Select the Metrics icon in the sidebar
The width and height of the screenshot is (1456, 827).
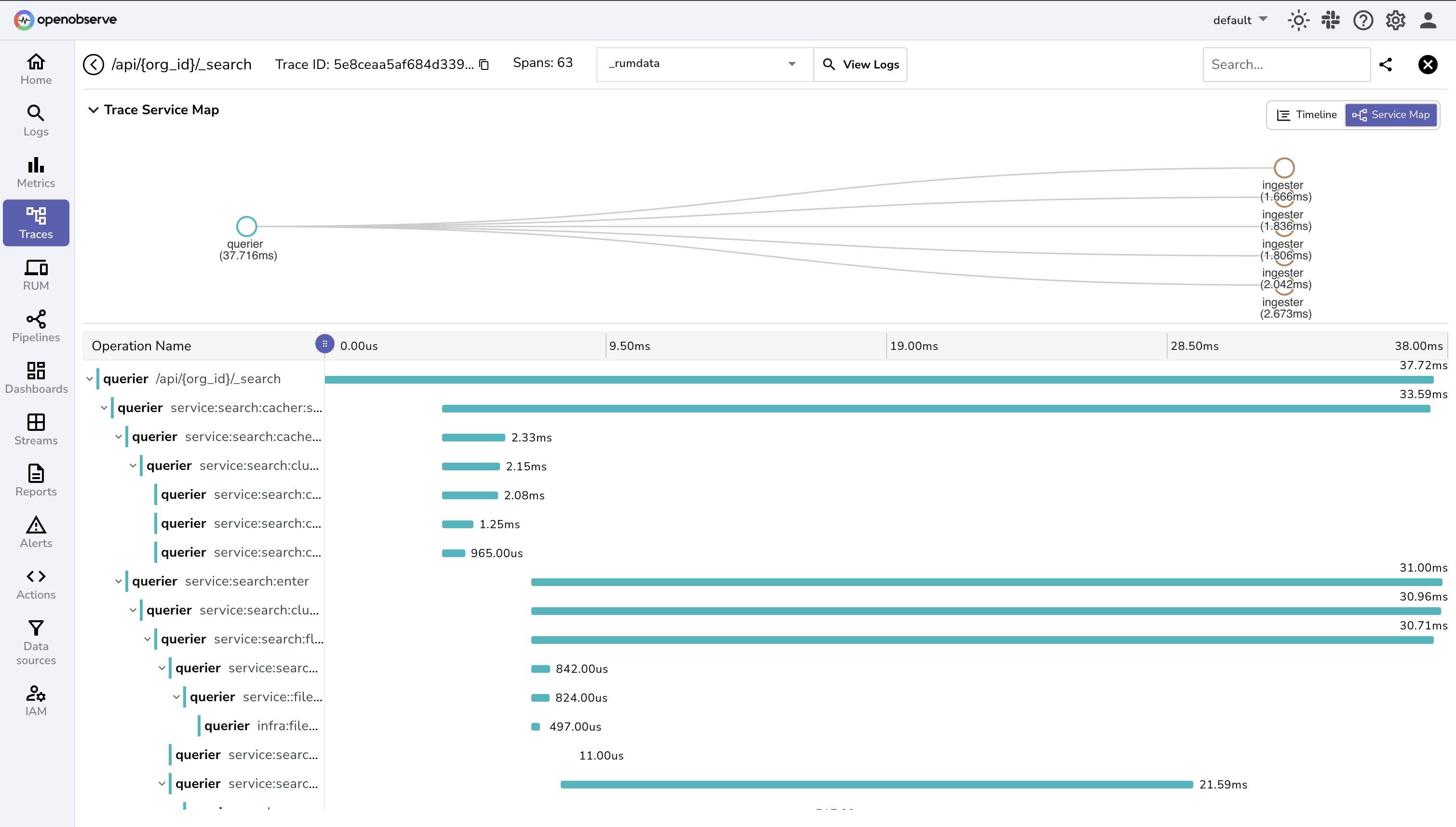coord(35,172)
